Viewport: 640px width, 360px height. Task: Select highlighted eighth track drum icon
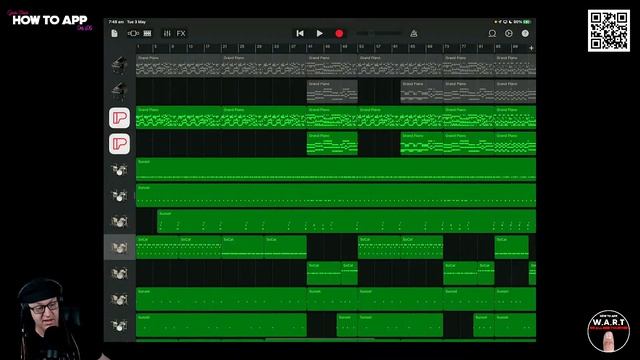click(x=120, y=247)
